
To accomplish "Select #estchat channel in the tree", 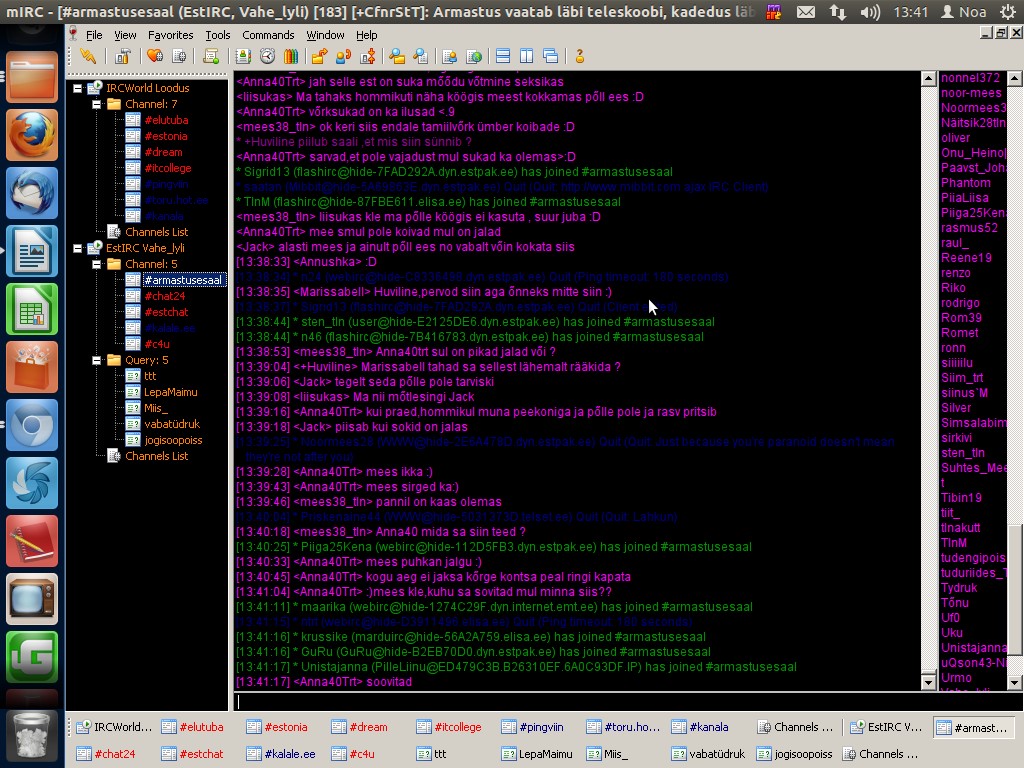I will tap(167, 312).
